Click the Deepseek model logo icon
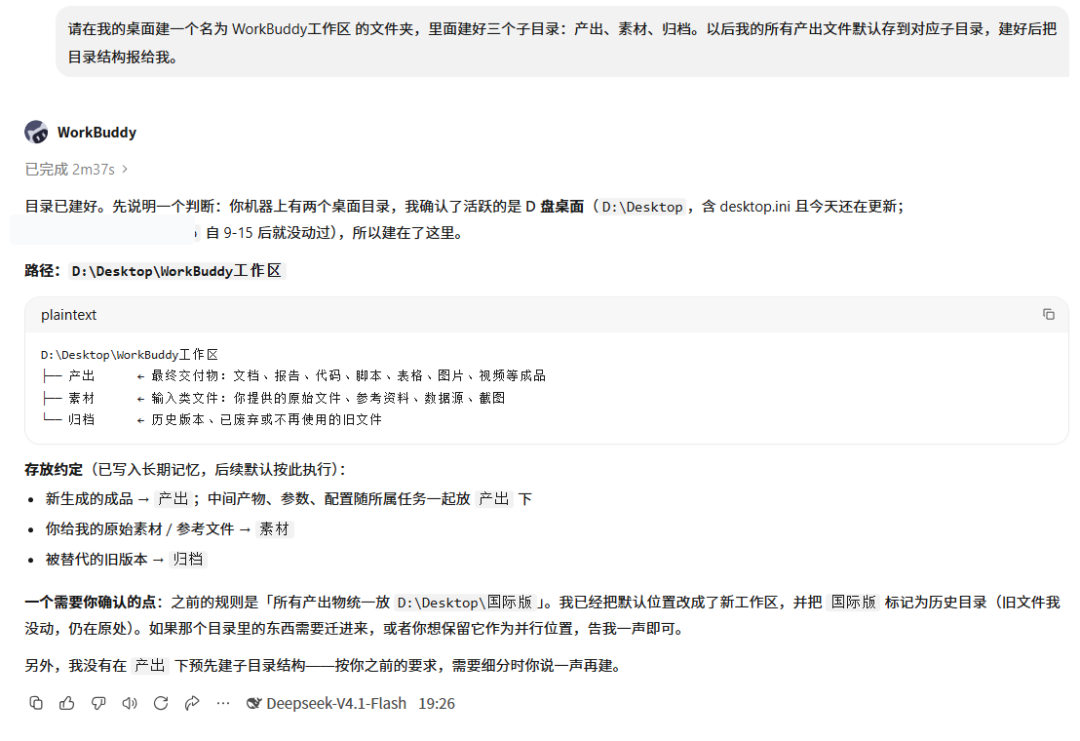This screenshot has height=741, width=1080. pos(254,703)
